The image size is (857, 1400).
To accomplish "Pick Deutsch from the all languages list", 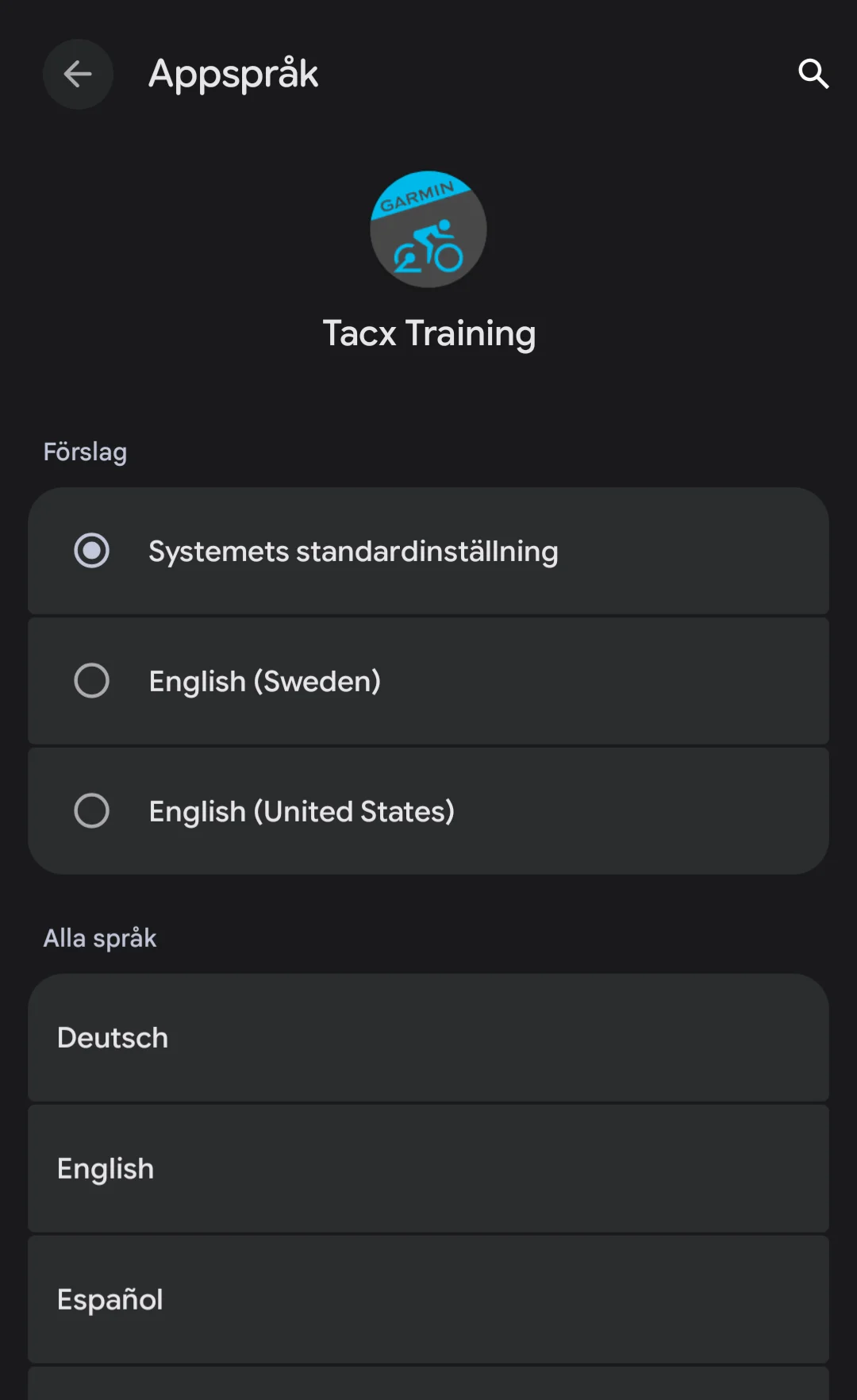I will [x=113, y=1038].
